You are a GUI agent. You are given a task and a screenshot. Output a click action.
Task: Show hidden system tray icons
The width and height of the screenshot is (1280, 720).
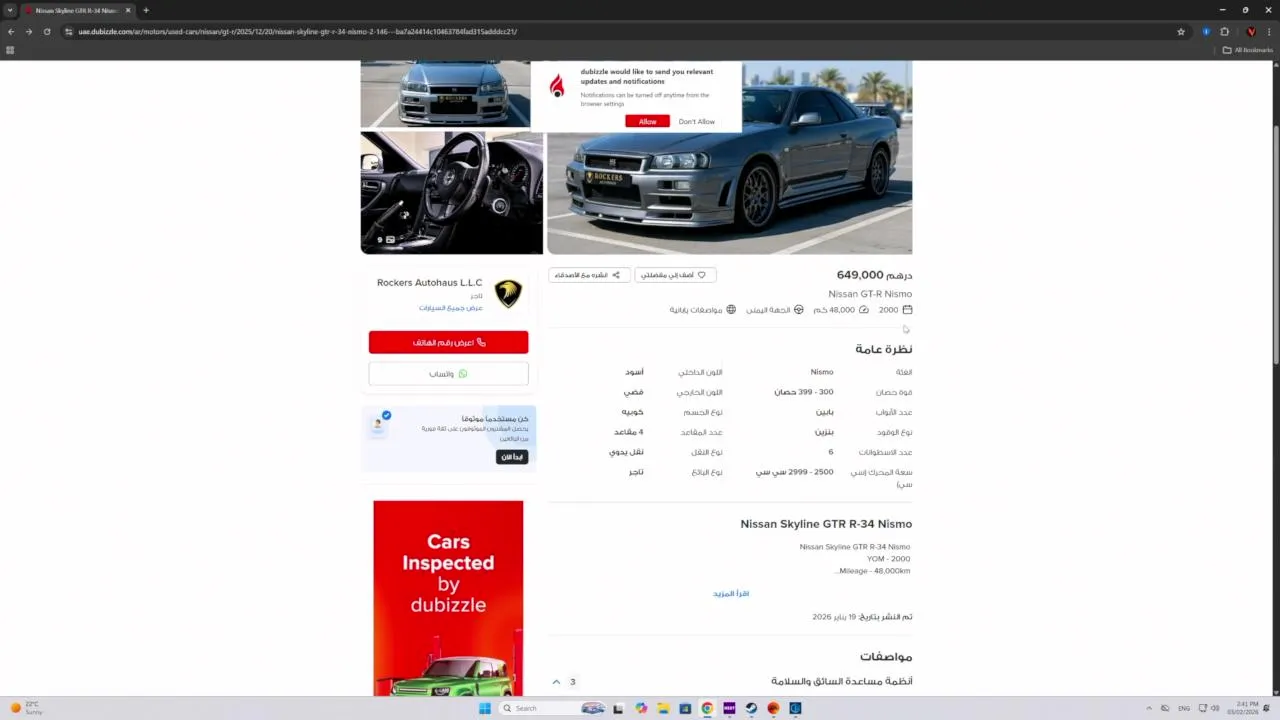tap(1148, 708)
